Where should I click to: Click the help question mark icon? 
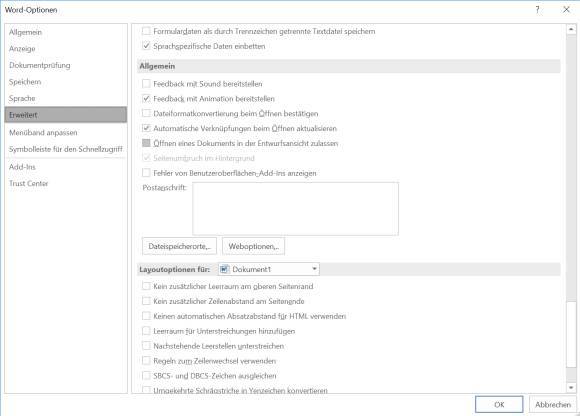point(537,10)
